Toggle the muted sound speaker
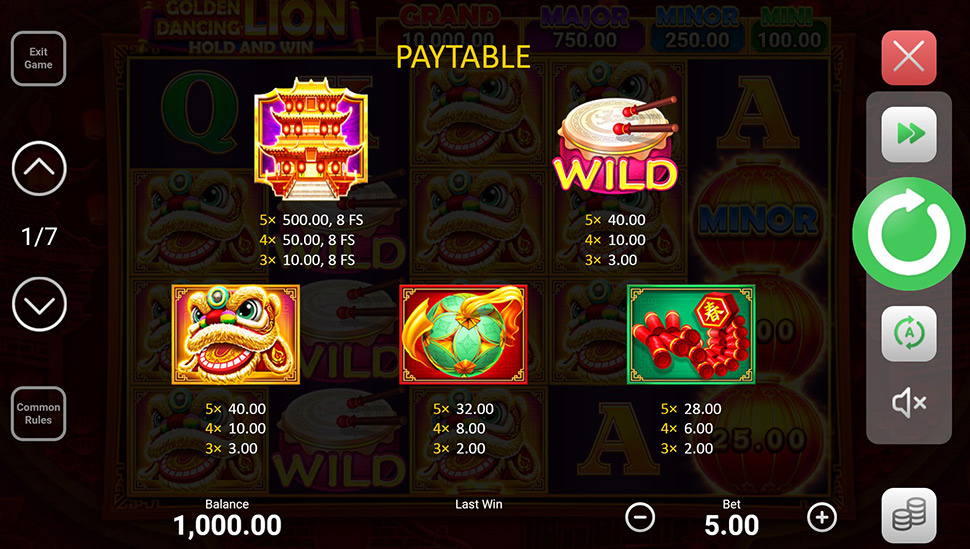Image resolution: width=970 pixels, height=549 pixels. [909, 403]
